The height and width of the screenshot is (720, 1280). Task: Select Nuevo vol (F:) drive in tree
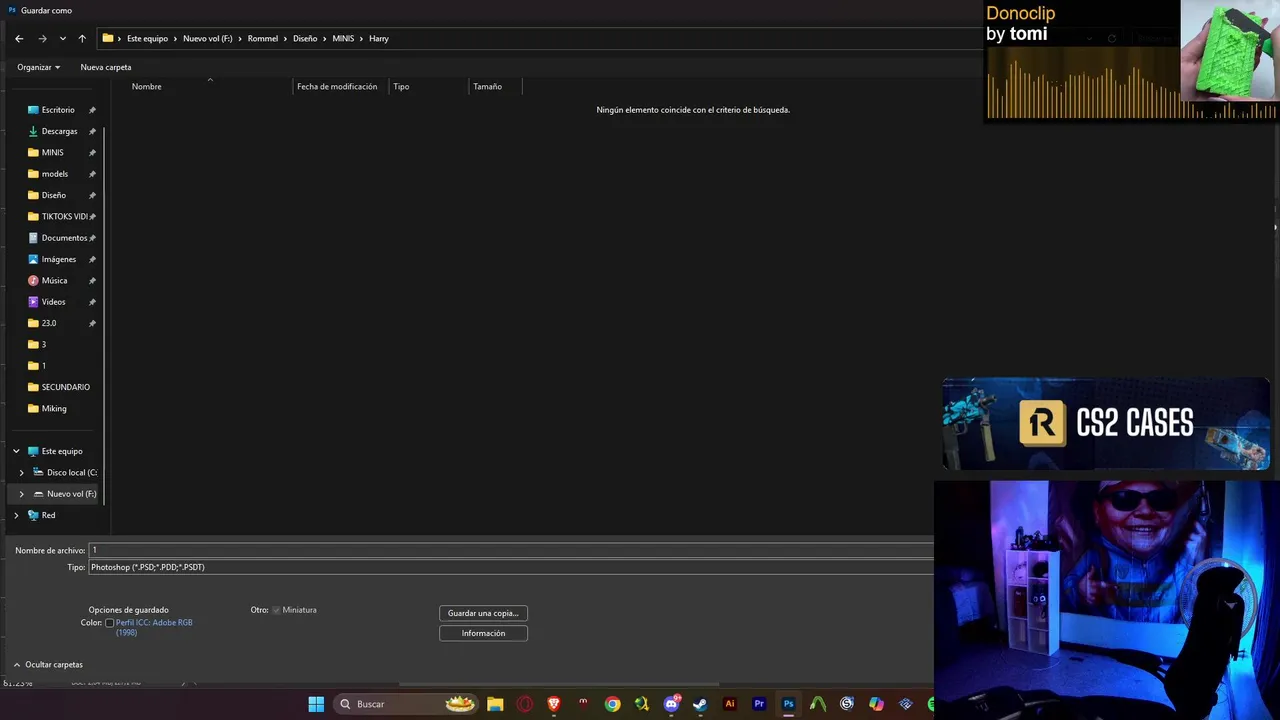(71, 494)
